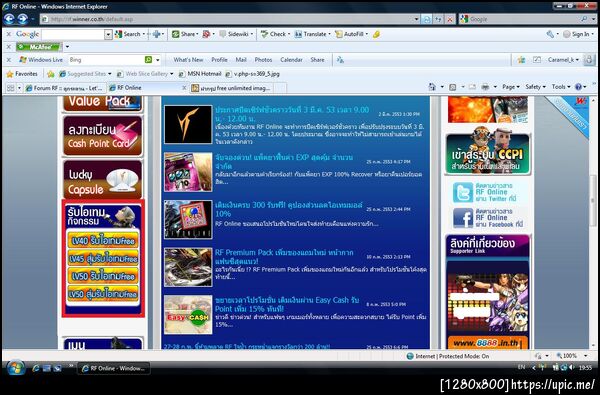Open Suggested Sites dropdown
This screenshot has width=600, height=395.
click(x=85, y=74)
